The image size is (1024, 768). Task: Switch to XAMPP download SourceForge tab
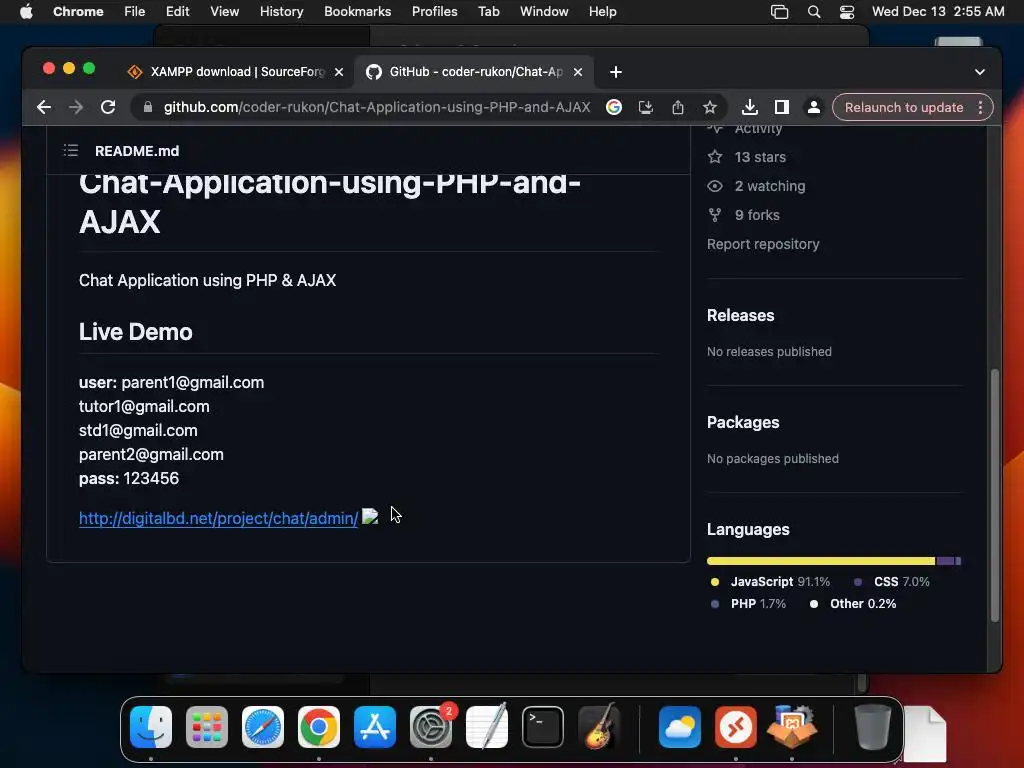point(235,72)
